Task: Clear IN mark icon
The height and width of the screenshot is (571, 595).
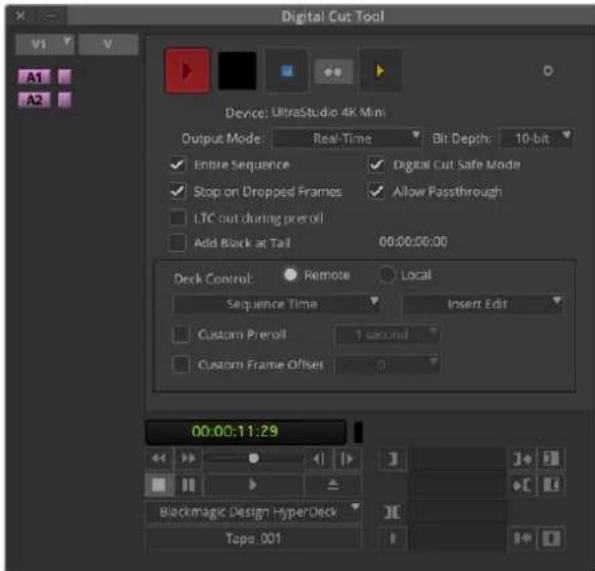Action: pyautogui.click(x=551, y=459)
